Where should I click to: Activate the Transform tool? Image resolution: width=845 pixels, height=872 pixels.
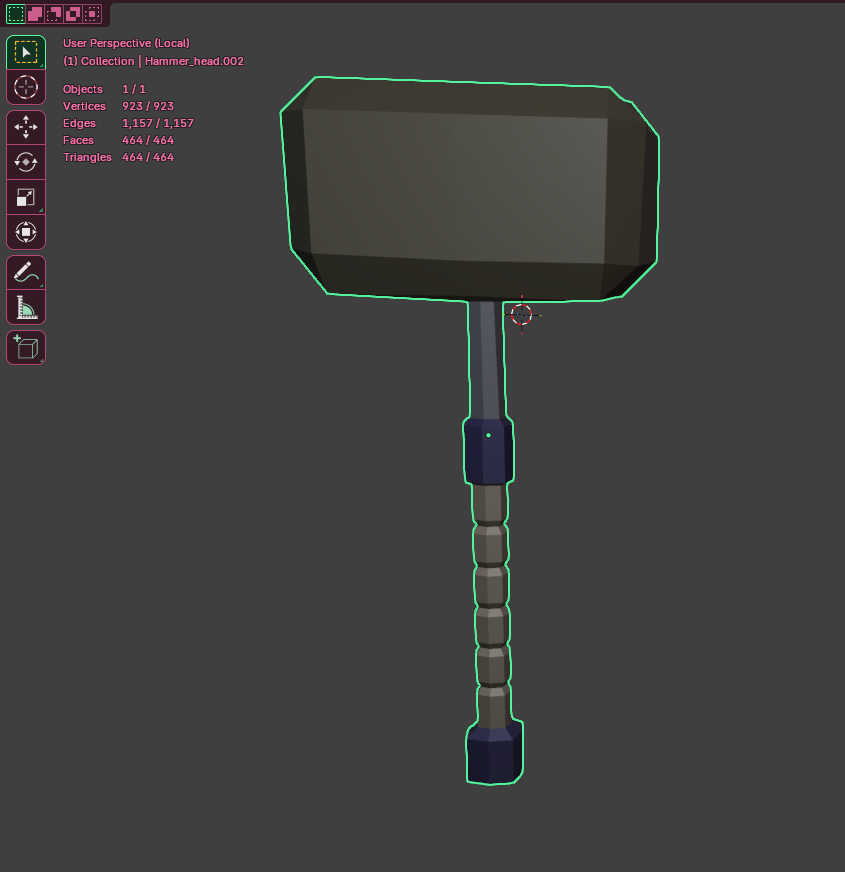[x=26, y=232]
